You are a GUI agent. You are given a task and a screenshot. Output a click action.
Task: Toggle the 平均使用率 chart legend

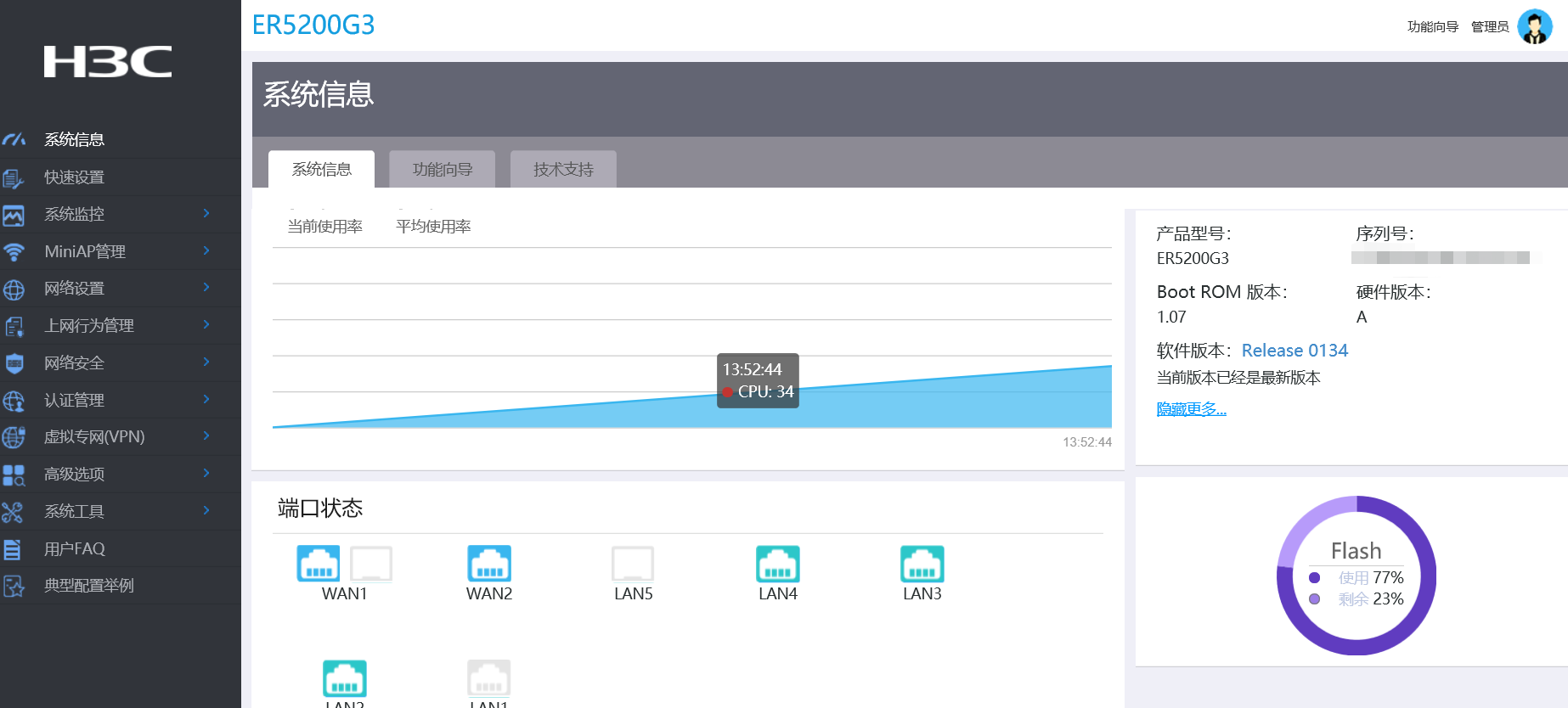pos(433,226)
